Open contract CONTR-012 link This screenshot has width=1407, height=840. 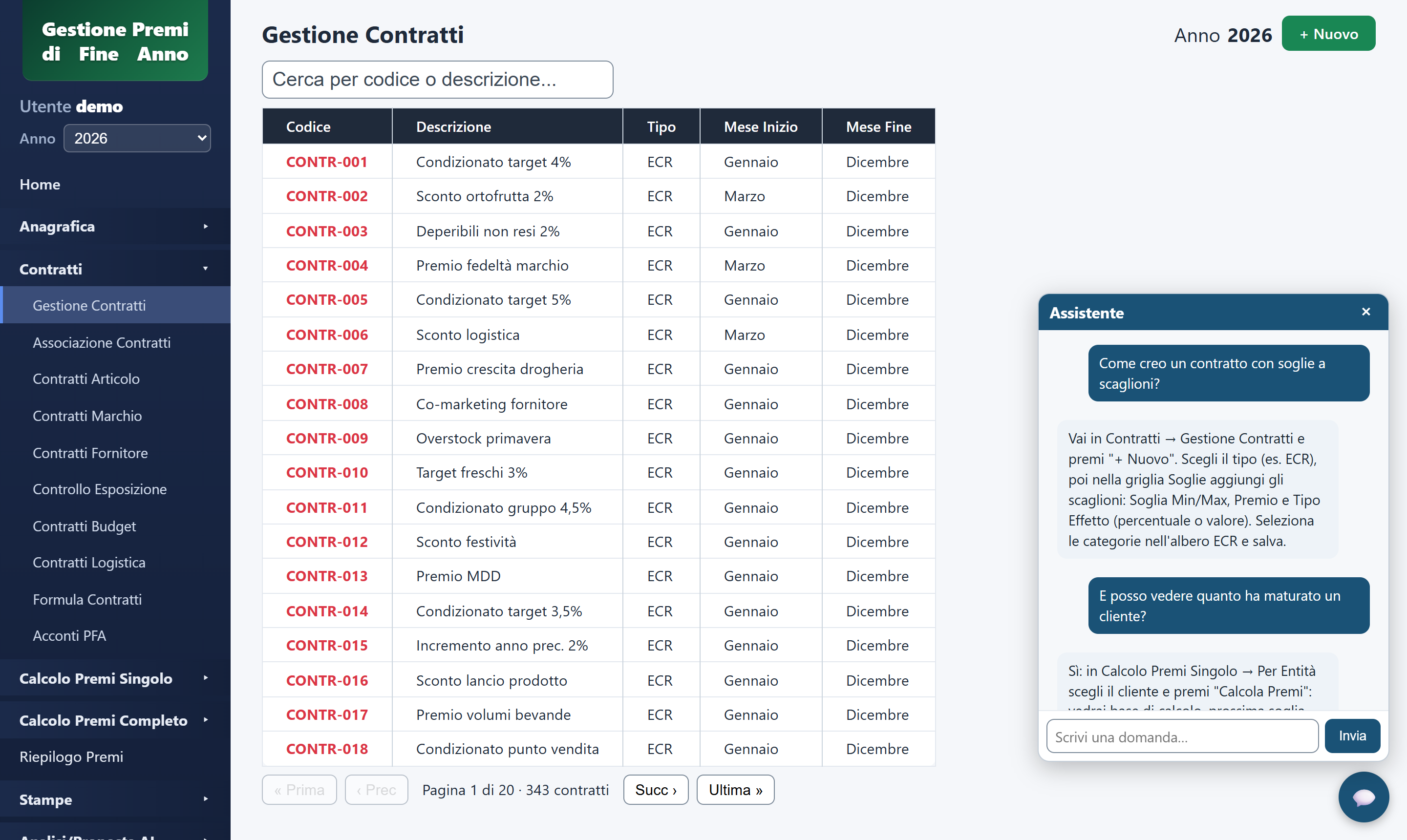(327, 542)
